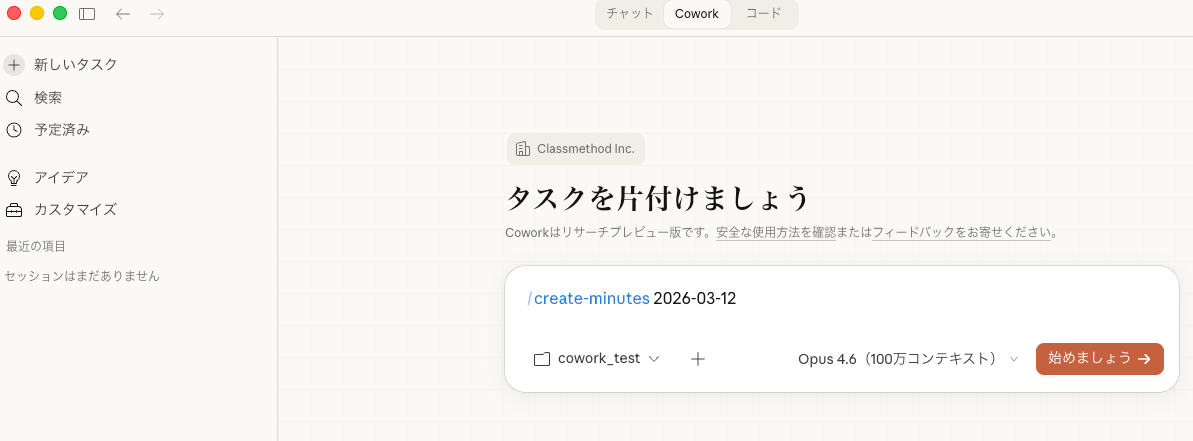Open the Opus 4.6 model dropdown
The width and height of the screenshot is (1193, 441).
[x=908, y=359]
